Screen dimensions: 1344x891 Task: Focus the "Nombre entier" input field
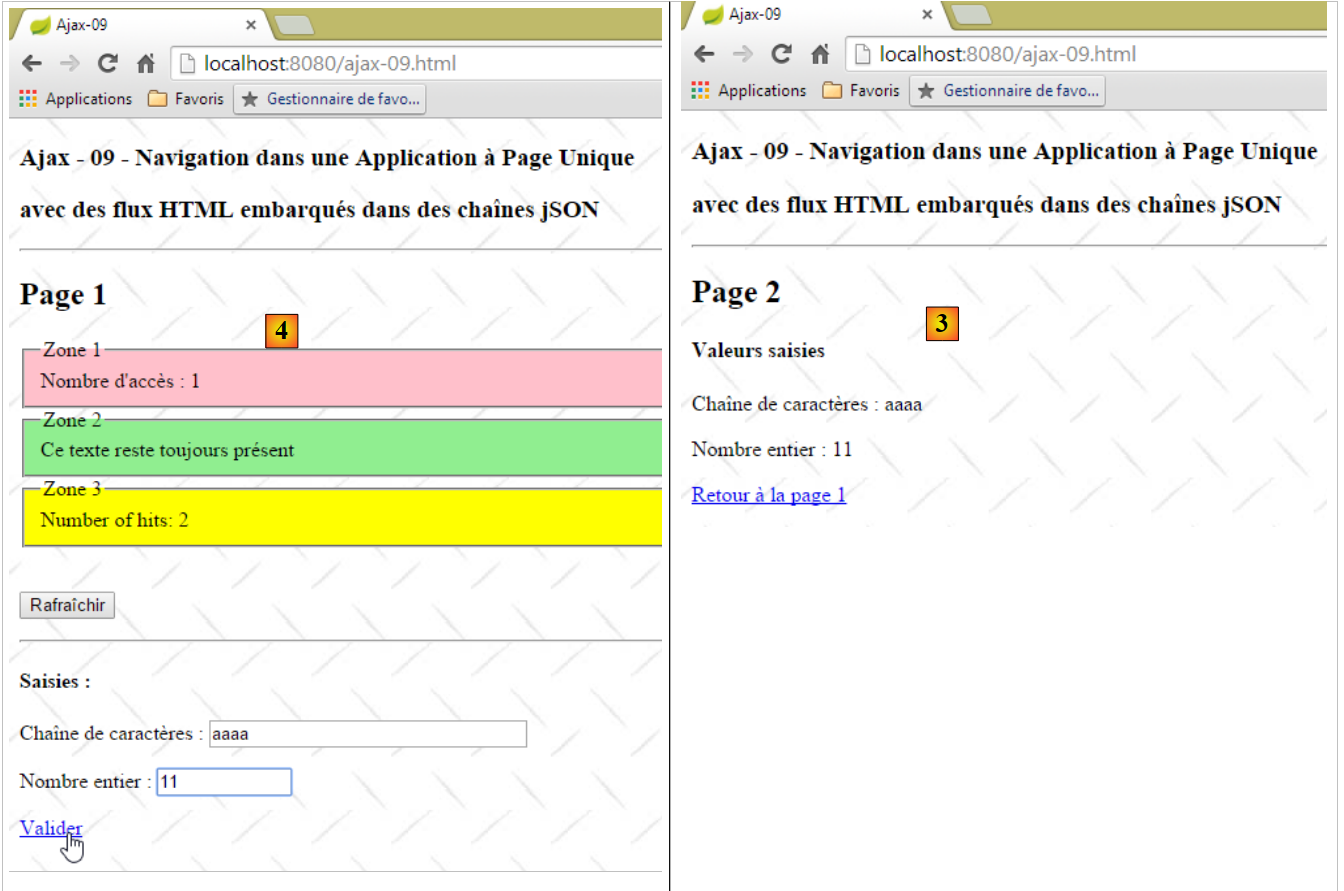[x=224, y=782]
